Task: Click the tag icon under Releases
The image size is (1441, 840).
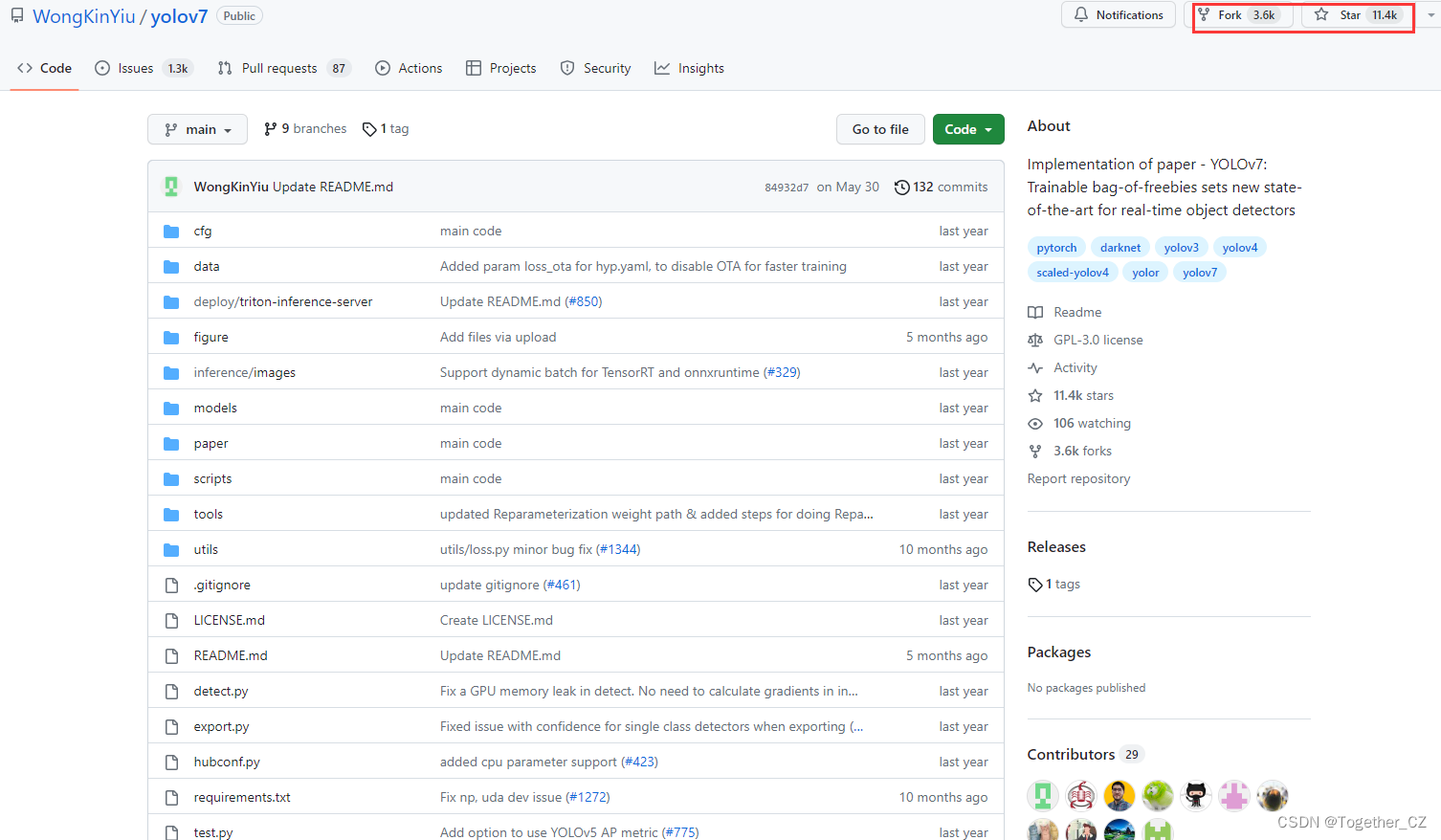Action: tap(1035, 584)
